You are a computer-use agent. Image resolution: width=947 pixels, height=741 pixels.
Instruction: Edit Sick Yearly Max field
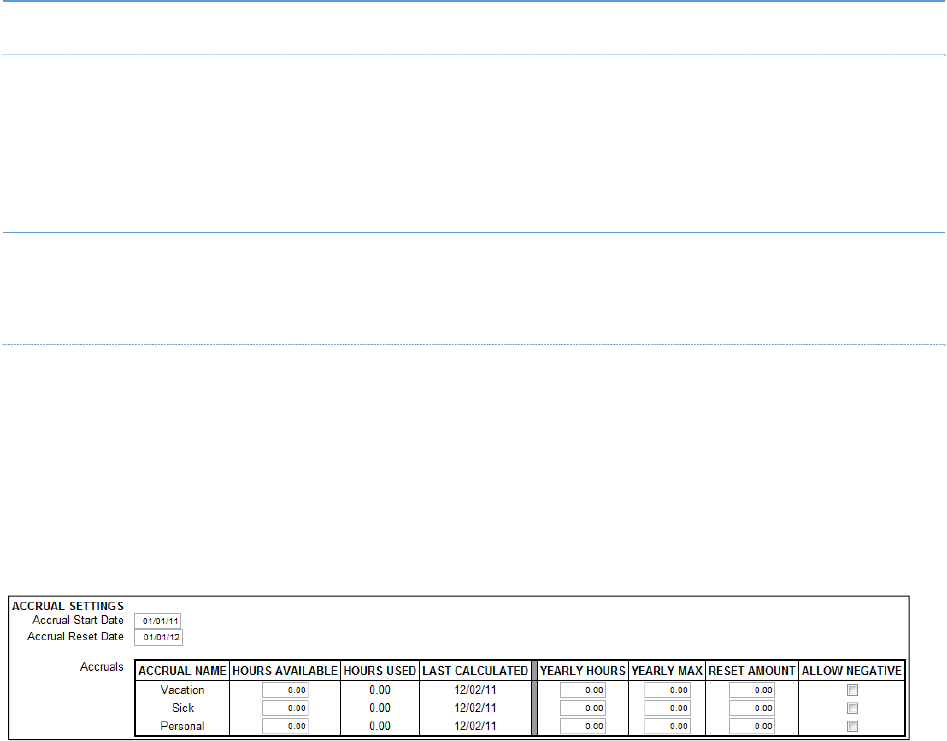(667, 708)
